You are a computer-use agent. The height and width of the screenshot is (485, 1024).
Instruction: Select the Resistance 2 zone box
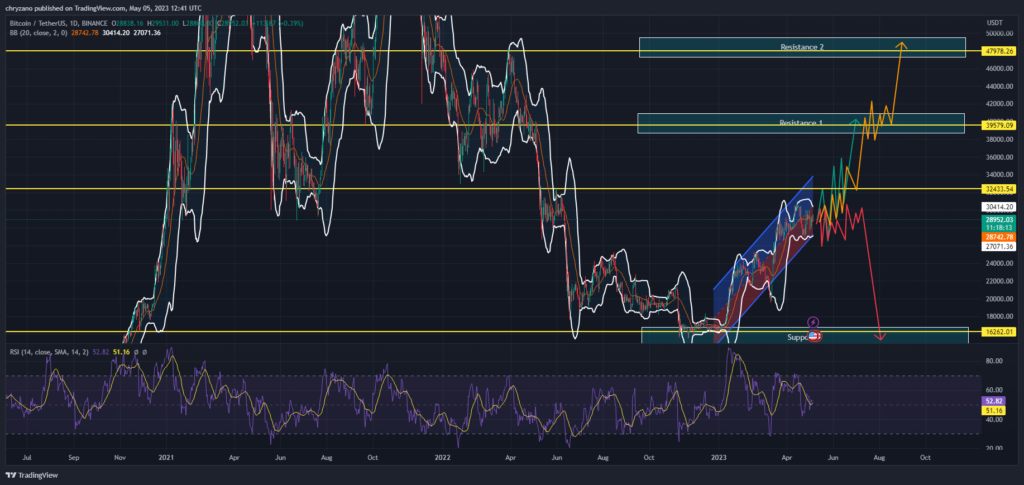point(802,47)
